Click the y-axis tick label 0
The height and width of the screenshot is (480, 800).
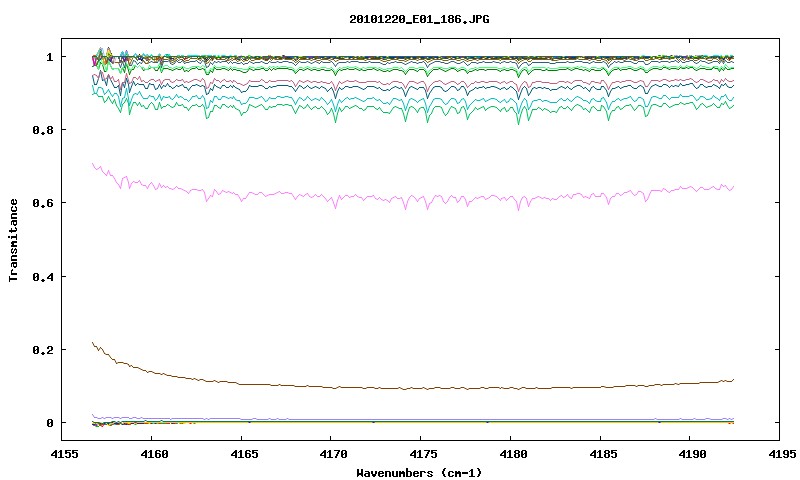[49, 423]
